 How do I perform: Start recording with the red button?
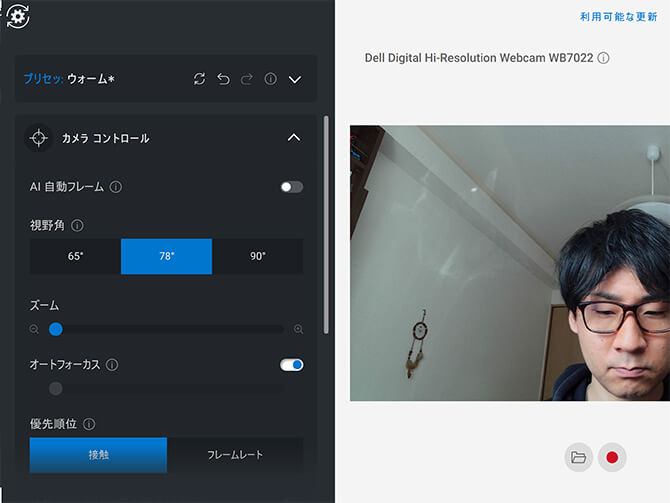[612, 457]
